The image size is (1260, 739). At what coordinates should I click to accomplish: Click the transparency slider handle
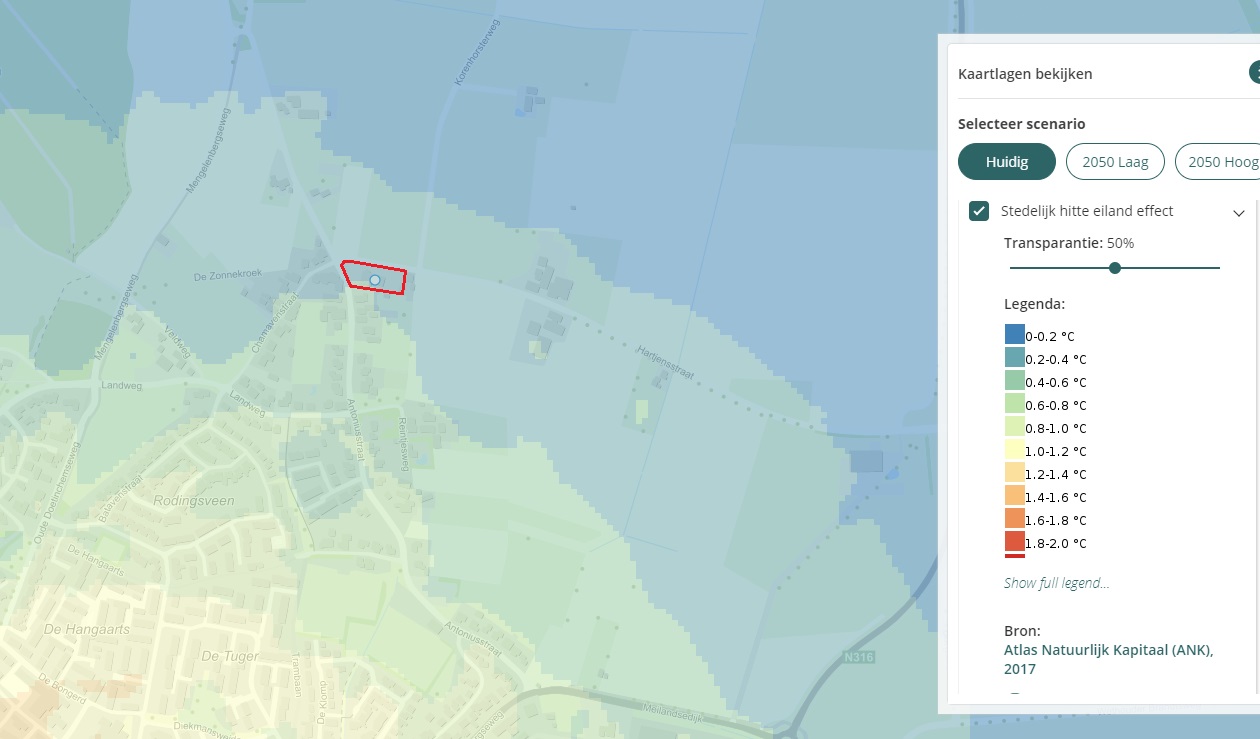(1115, 268)
